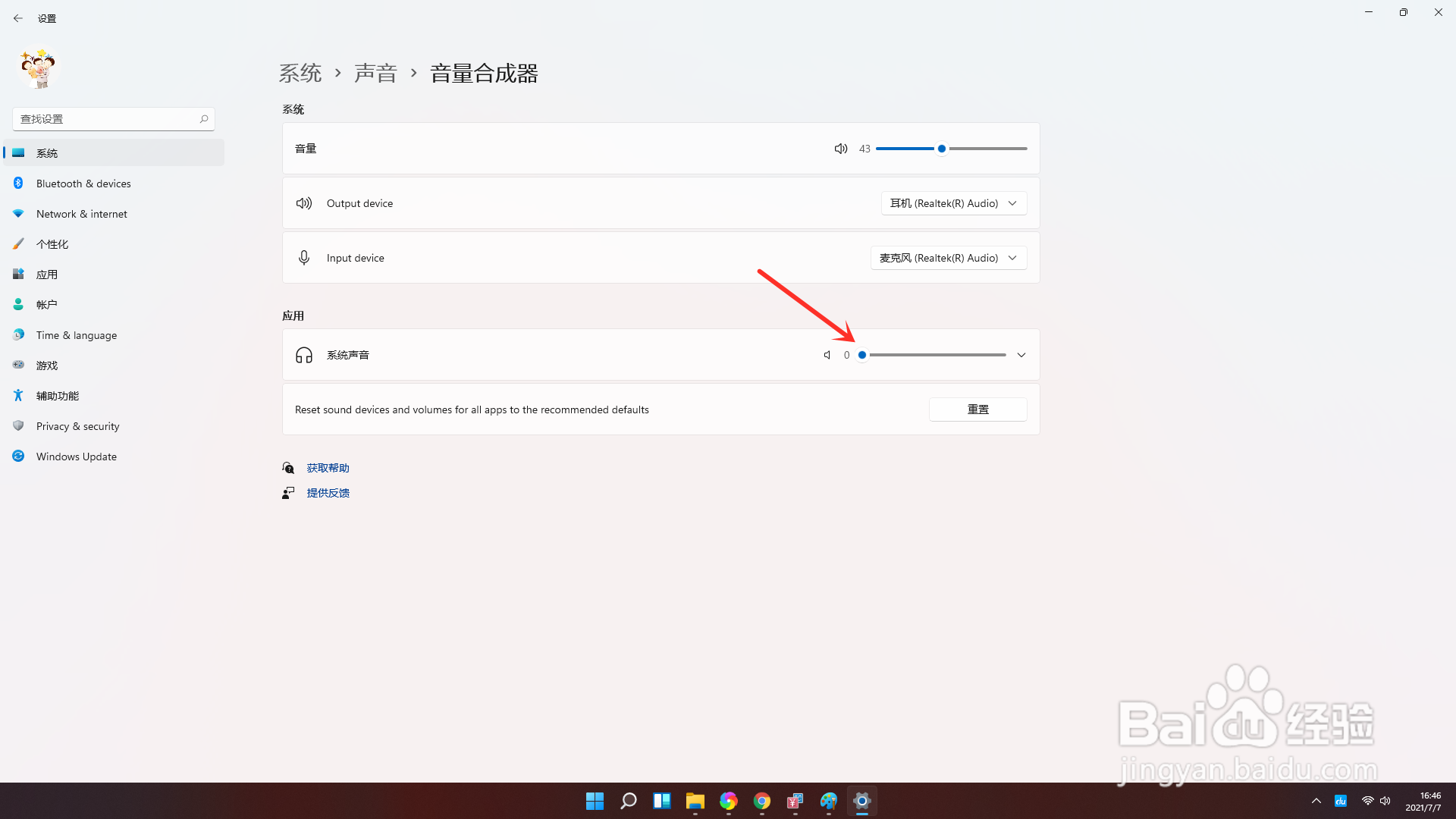
Task: Select 声音 in the breadcrumb navigation
Action: pyautogui.click(x=376, y=72)
